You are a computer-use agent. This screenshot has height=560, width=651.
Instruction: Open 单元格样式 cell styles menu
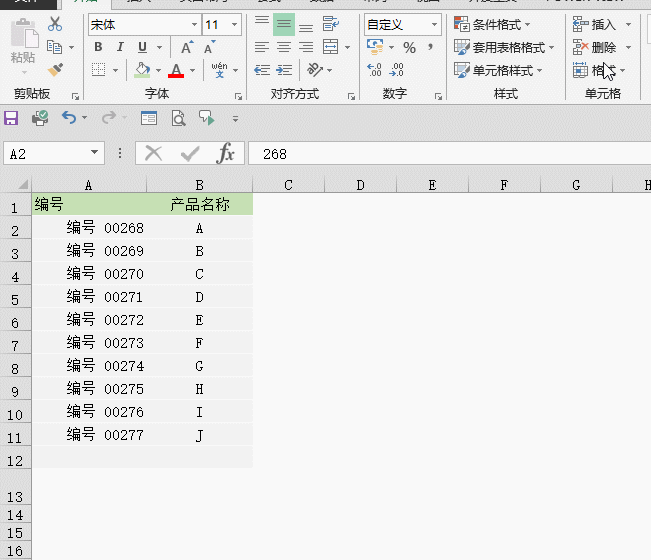498,70
